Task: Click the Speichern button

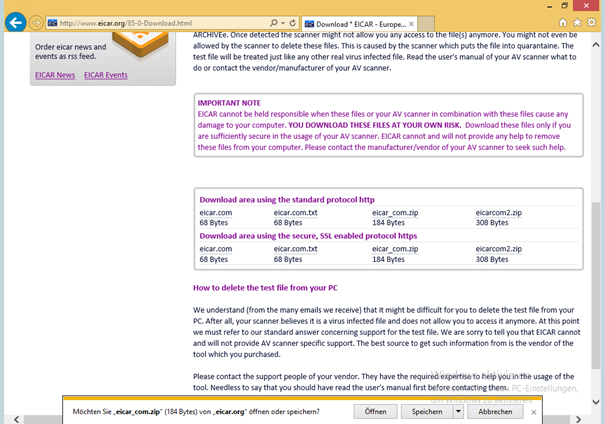Action: pyautogui.click(x=427, y=412)
